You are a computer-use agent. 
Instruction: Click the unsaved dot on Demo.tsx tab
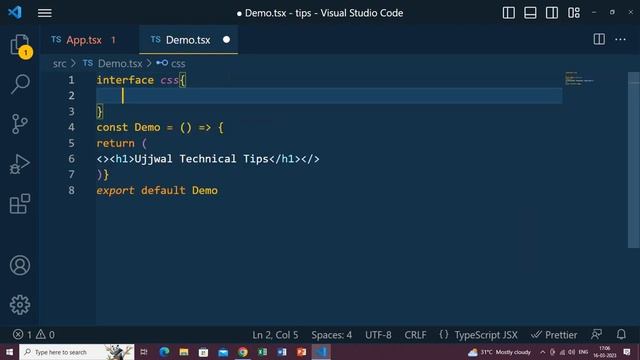(x=227, y=40)
